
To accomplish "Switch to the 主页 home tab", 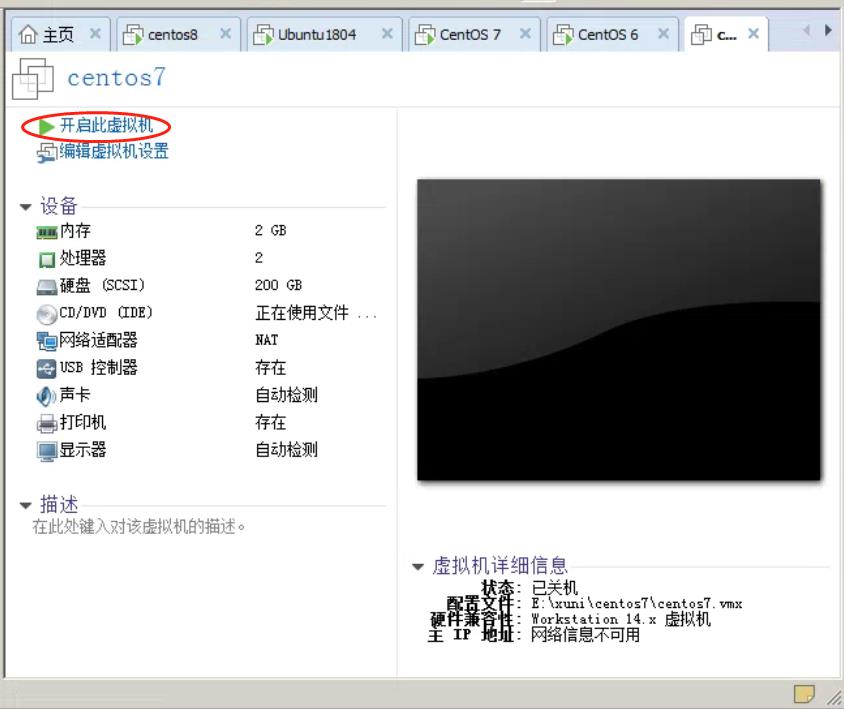I will click(x=60, y=35).
